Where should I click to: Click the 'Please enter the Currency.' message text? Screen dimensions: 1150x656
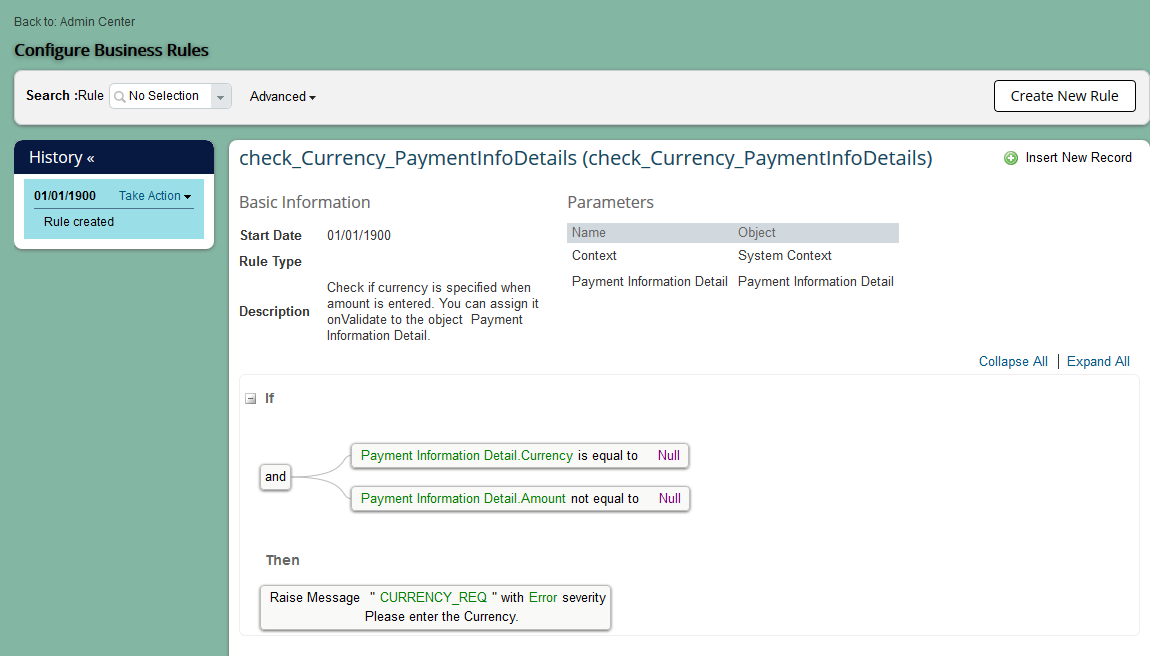pos(442,617)
